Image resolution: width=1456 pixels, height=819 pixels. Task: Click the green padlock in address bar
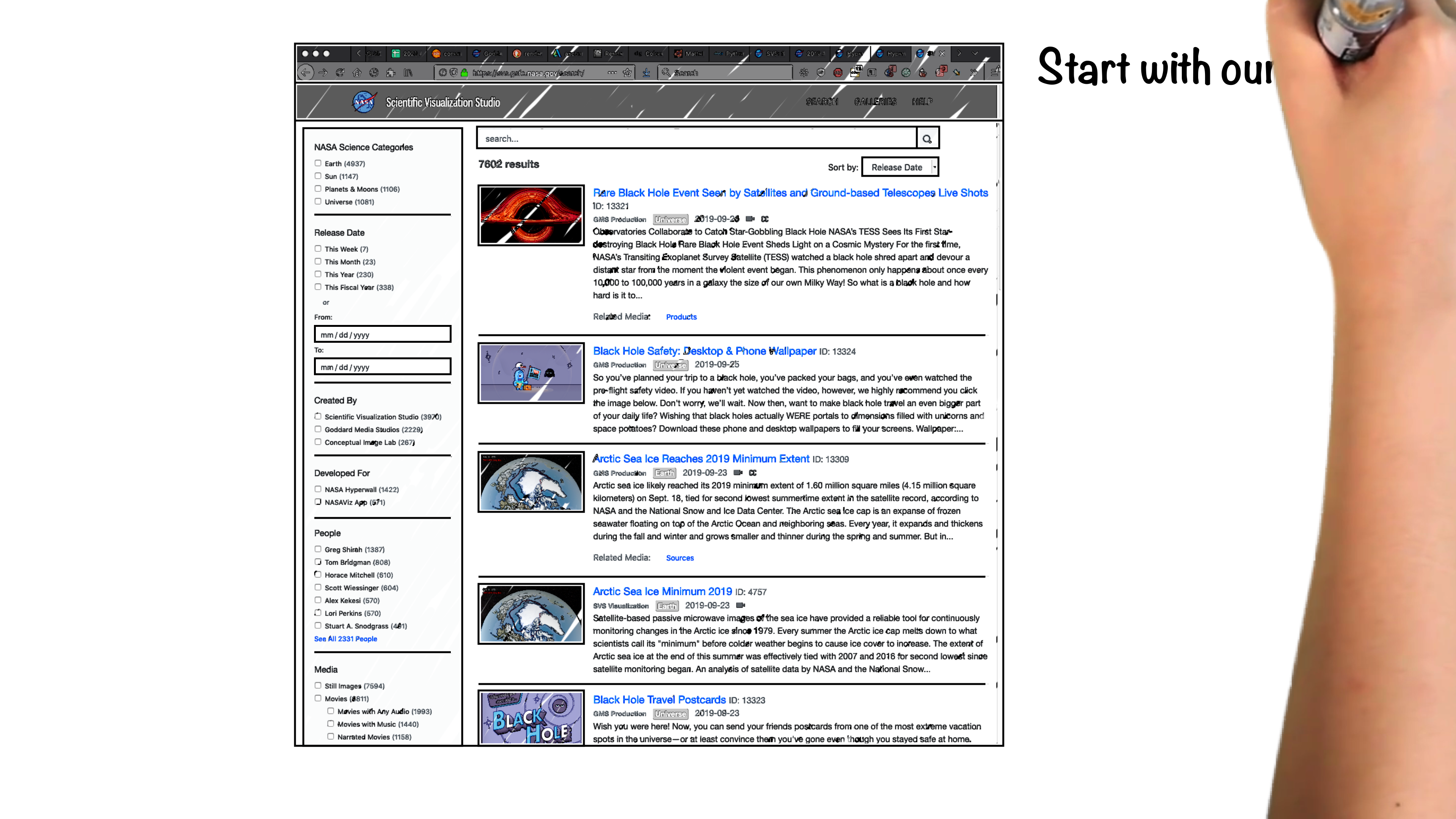tap(464, 72)
